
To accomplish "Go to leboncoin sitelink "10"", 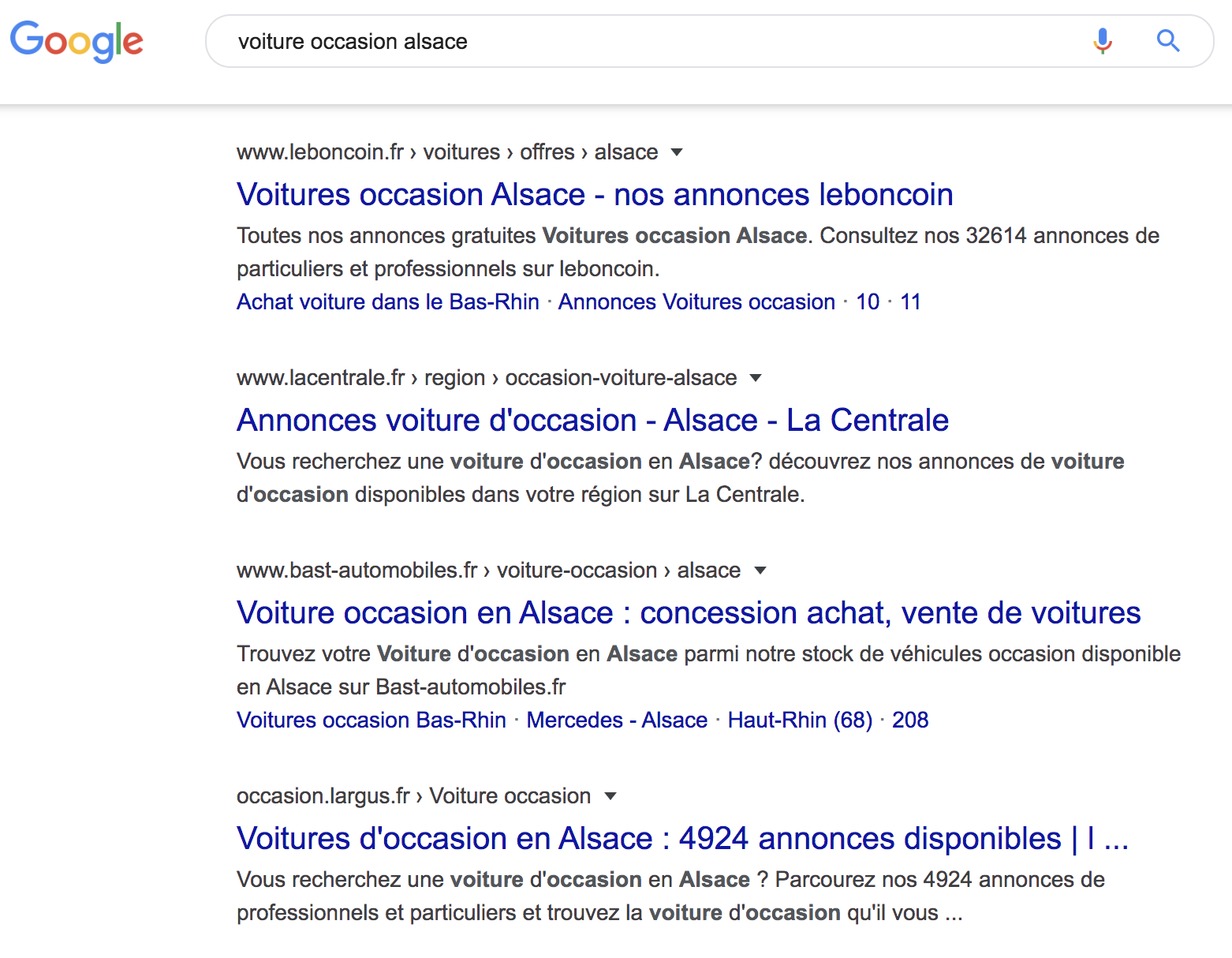I will pos(868,302).
